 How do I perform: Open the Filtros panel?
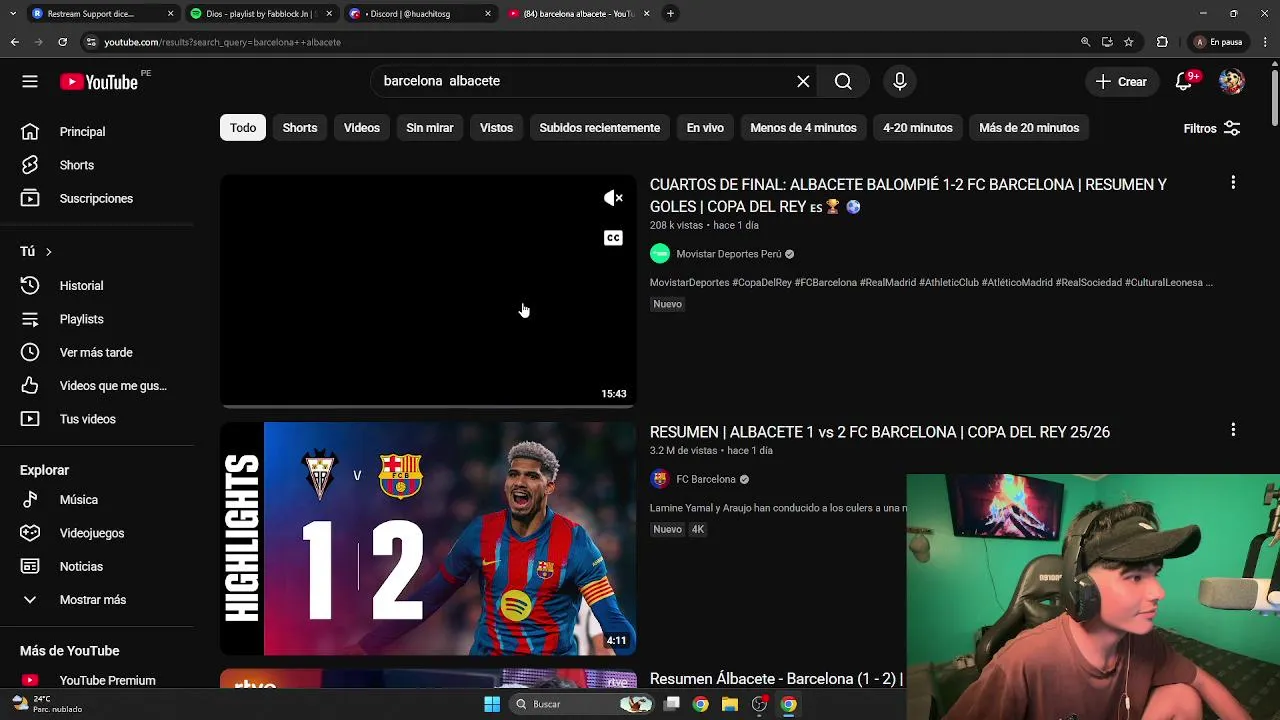pyautogui.click(x=1212, y=128)
